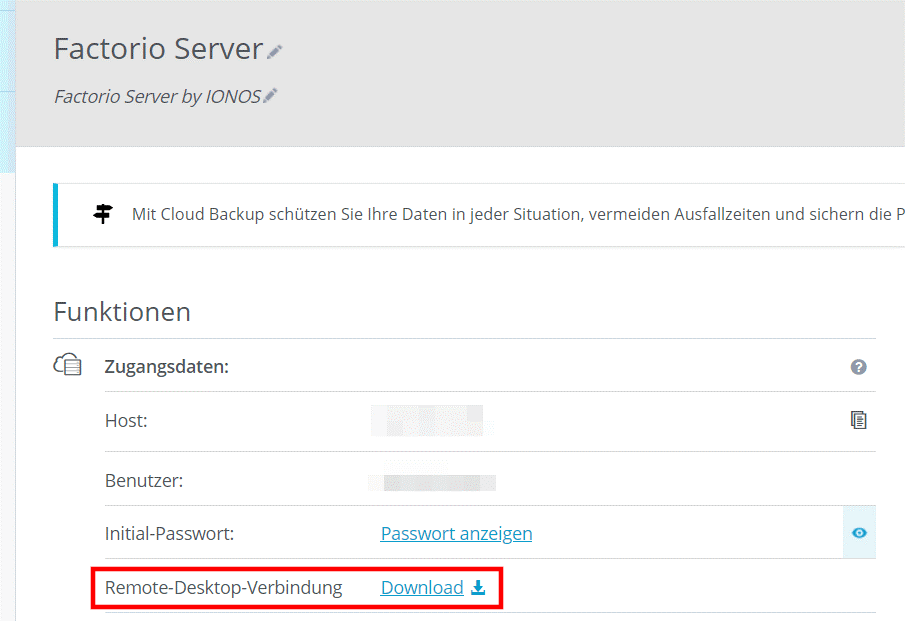Viewport: 905px width, 621px height.
Task: Click the 'Benutzer:' label
Action: [x=144, y=481]
